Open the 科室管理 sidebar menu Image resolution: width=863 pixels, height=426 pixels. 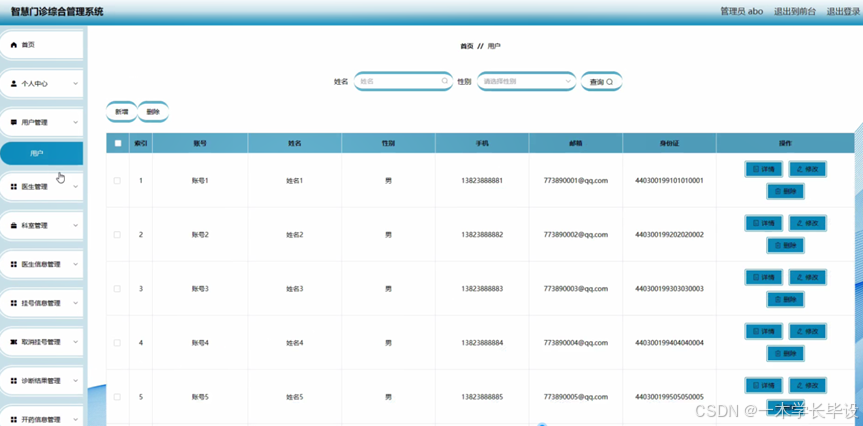coord(42,226)
